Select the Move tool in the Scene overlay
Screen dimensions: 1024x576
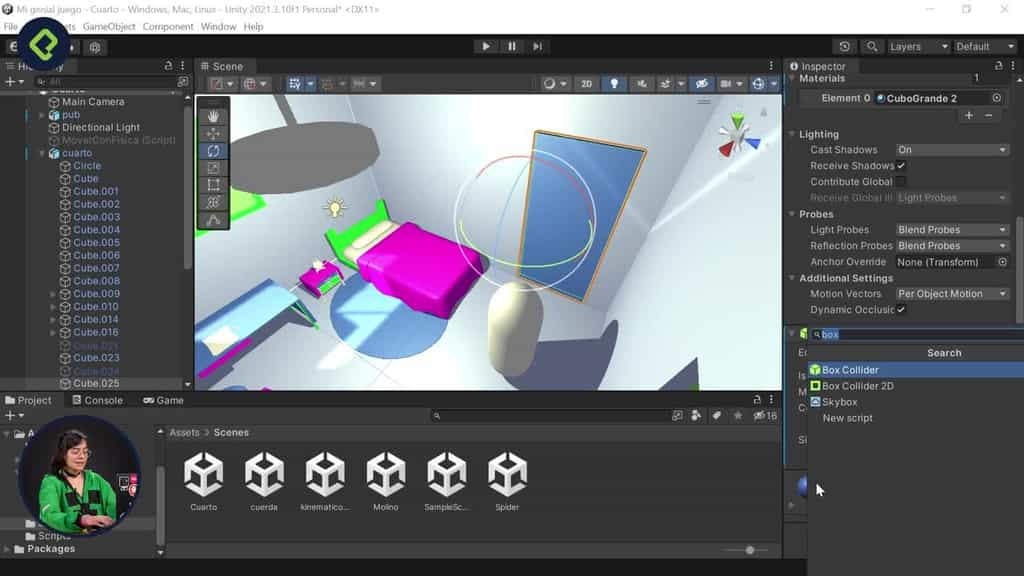[213, 133]
